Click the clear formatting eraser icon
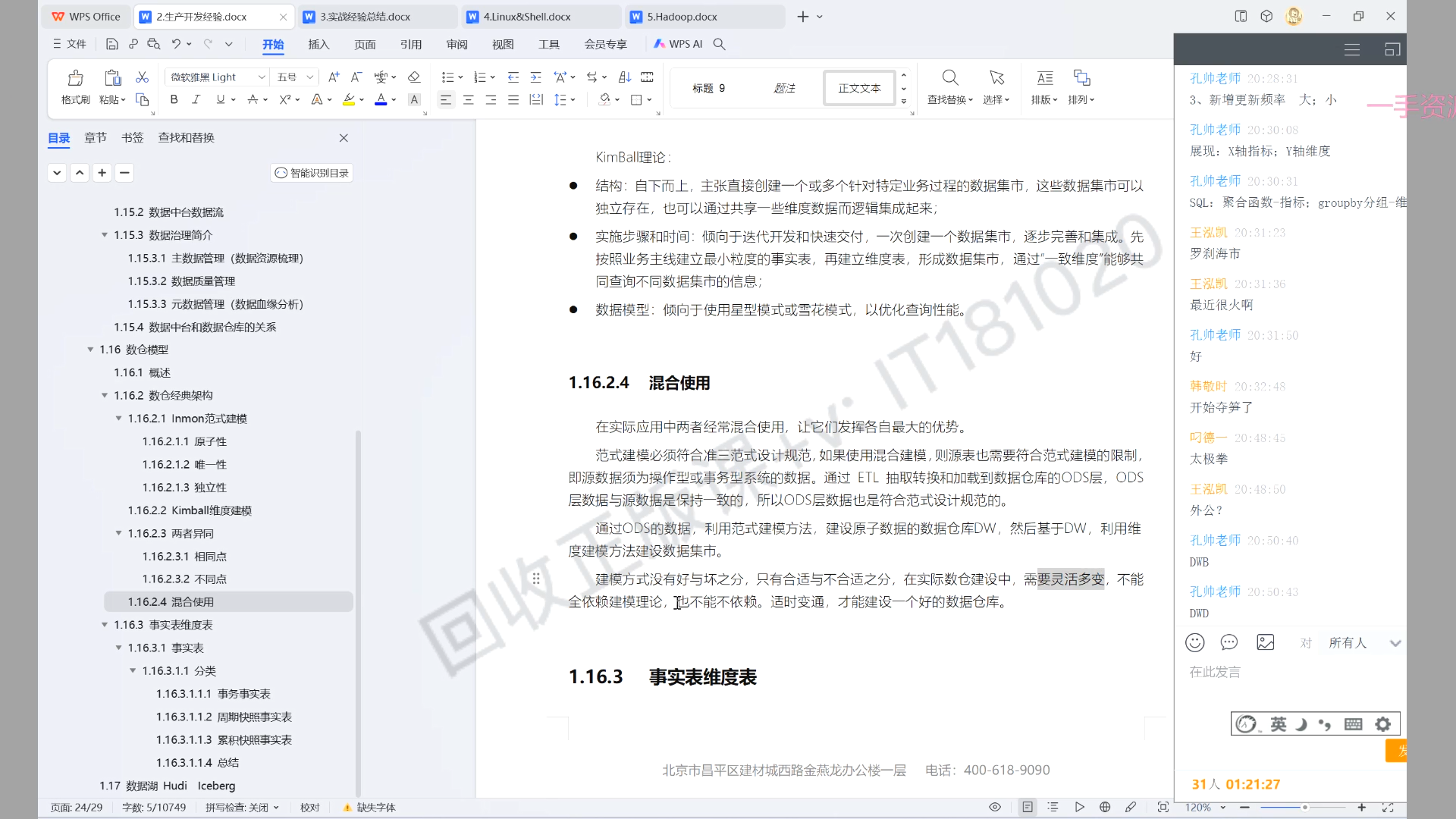Screen dimensions: 1456x819 point(414,77)
